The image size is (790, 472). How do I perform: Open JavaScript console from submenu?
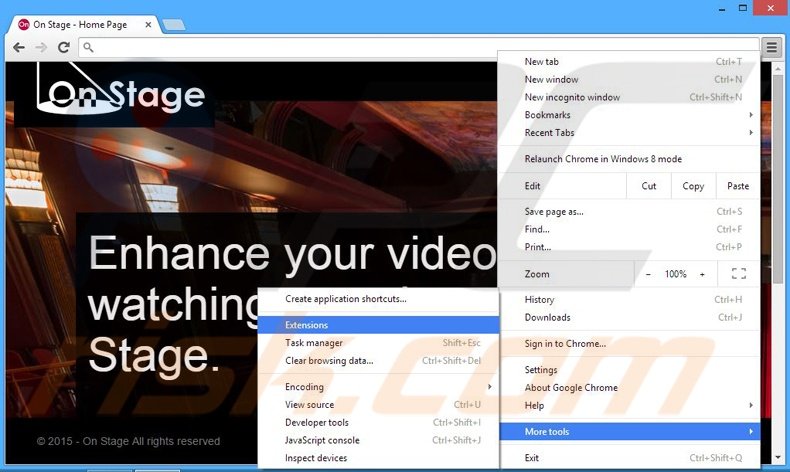pos(378,440)
